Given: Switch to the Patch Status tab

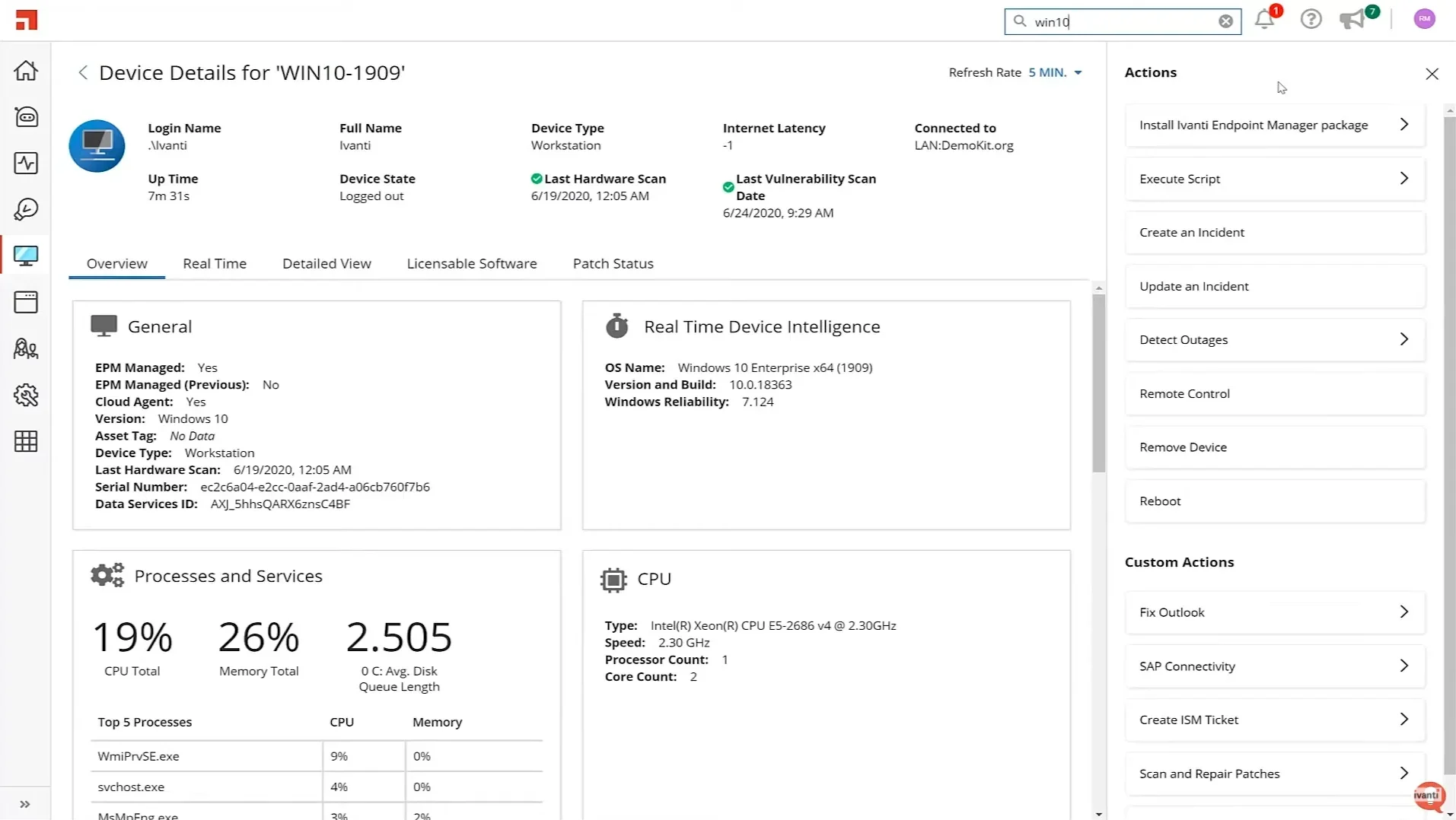Looking at the screenshot, I should [x=613, y=263].
